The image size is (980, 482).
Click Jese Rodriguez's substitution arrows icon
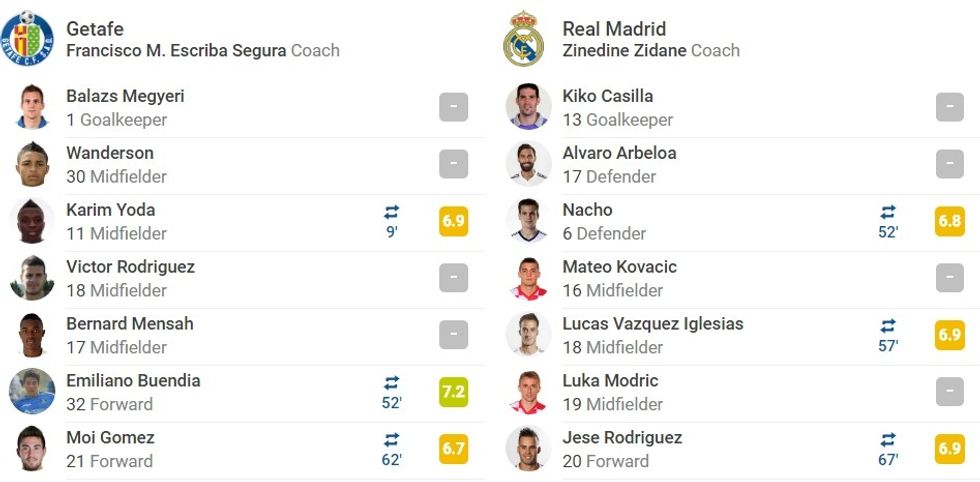click(887, 440)
